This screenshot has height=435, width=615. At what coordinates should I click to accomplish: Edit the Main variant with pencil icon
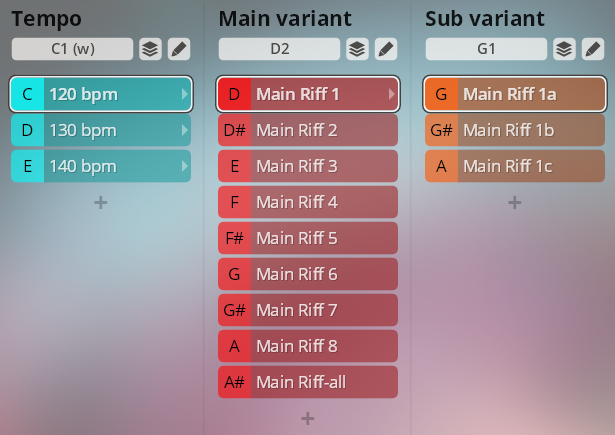coord(385,49)
